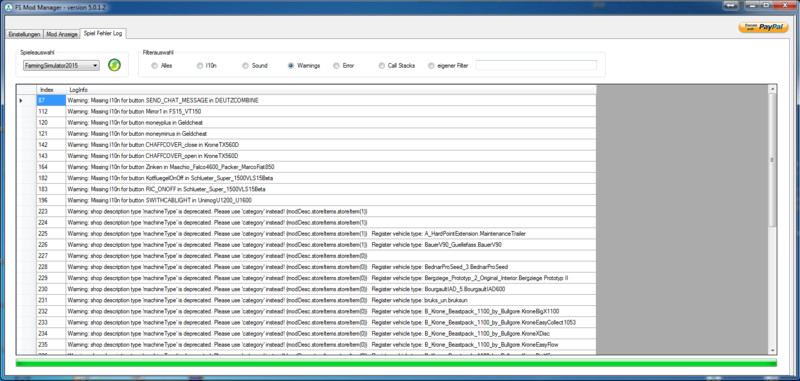Image resolution: width=800 pixels, height=381 pixels.
Task: Click the green refresh icon
Action: point(114,65)
